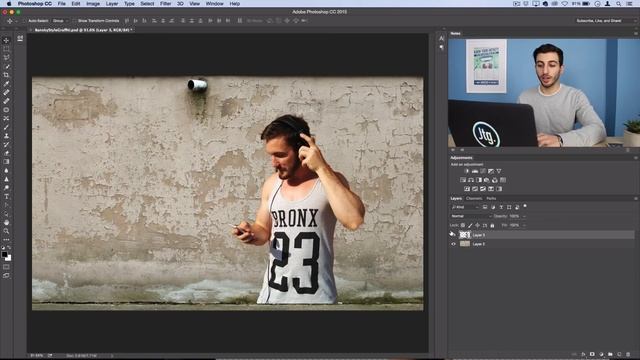Add a Curves adjustment
640x360 pixels.
pos(483,171)
